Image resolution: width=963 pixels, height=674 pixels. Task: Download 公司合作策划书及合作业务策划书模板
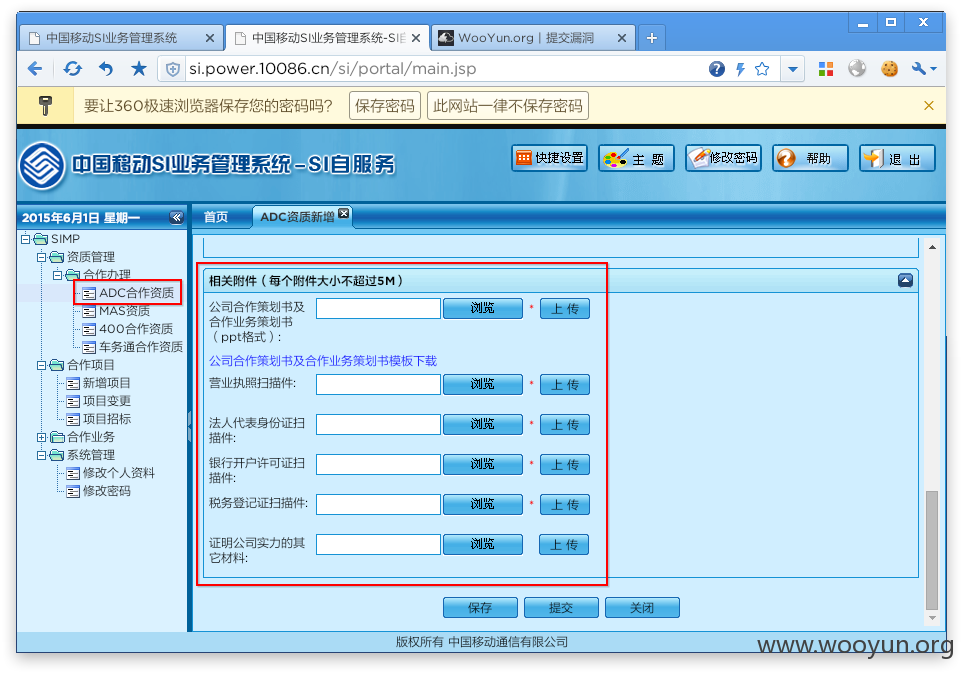click(x=323, y=361)
